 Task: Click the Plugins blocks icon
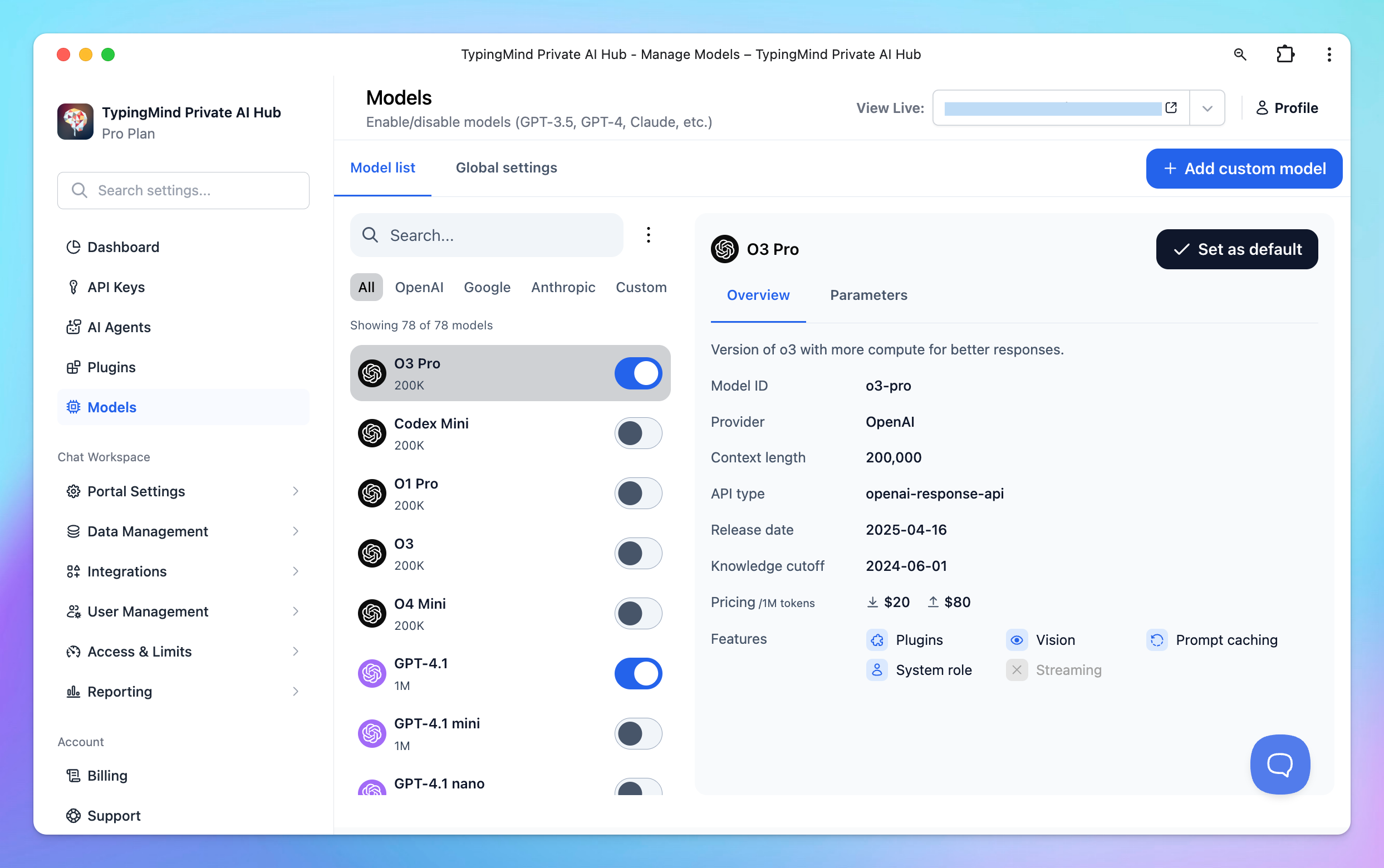73,367
